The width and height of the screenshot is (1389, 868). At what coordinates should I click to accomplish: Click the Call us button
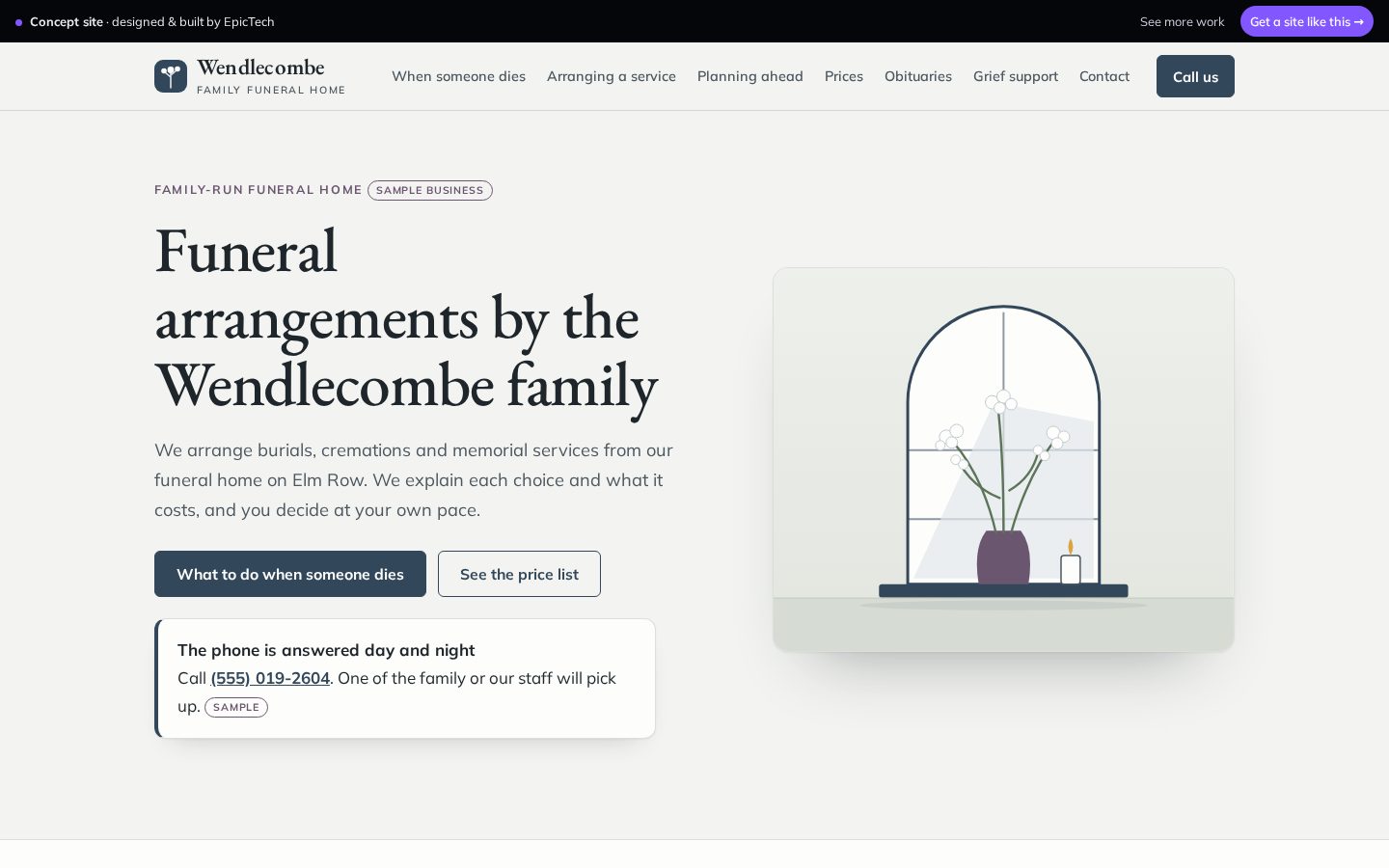1195,76
